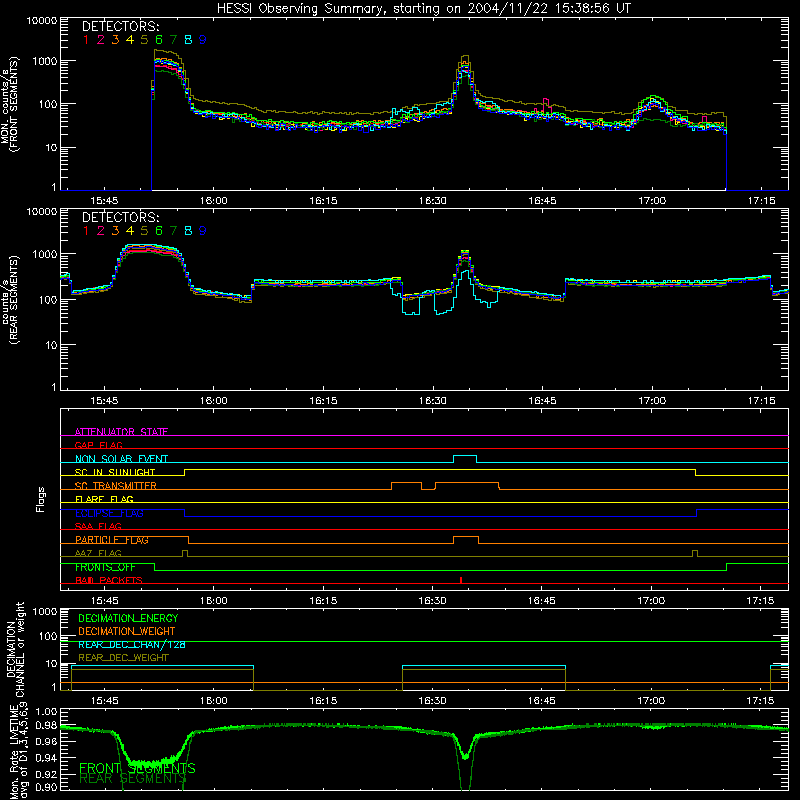Click the 17:00 tick label under rear segments panel
Viewport: 800px width, 800px height.
coord(652,401)
